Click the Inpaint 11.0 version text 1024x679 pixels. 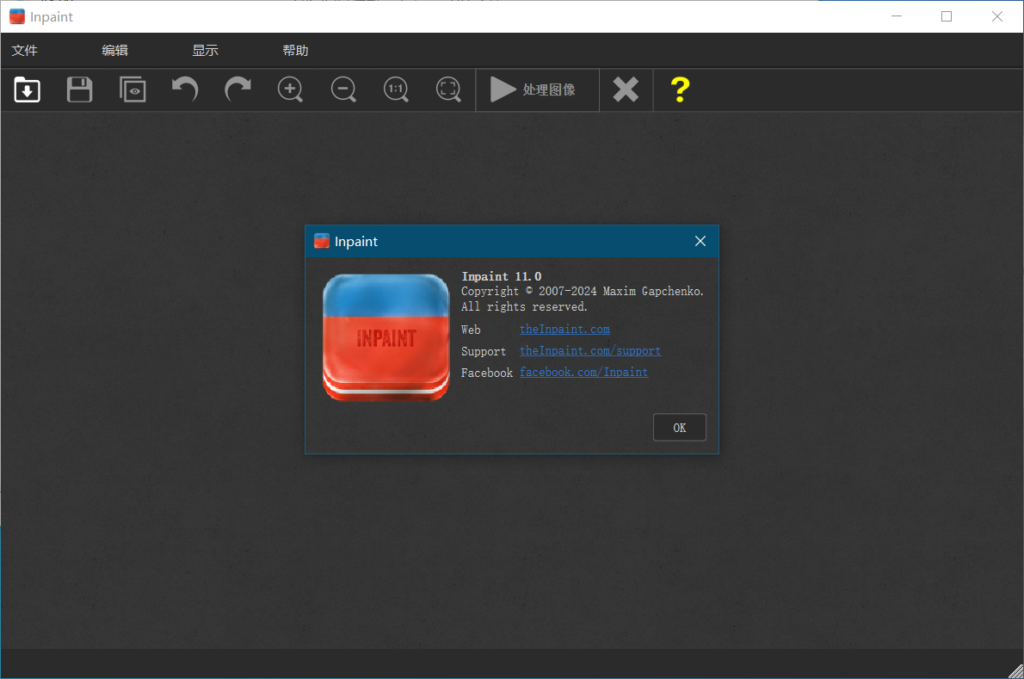(x=502, y=276)
